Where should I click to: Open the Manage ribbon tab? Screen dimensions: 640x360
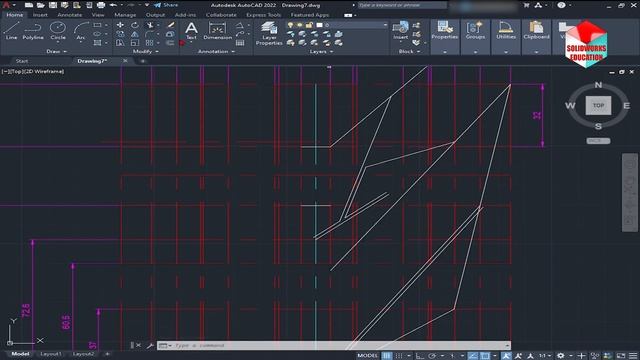pos(125,15)
